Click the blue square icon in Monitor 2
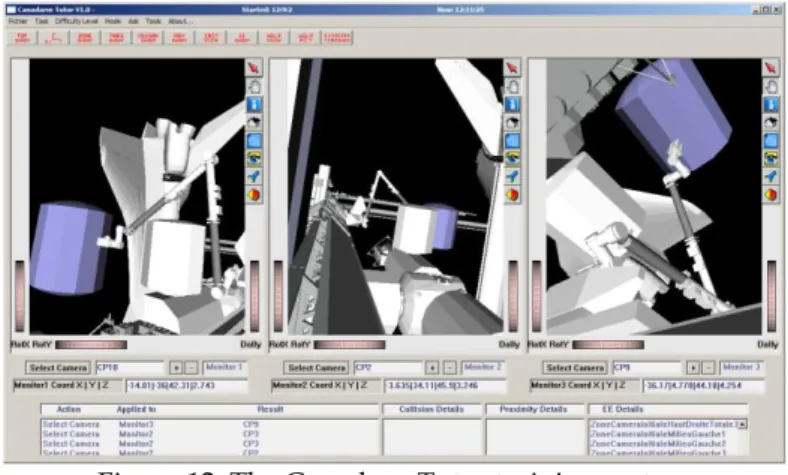Viewport: 788px width, 475px height. 512,141
